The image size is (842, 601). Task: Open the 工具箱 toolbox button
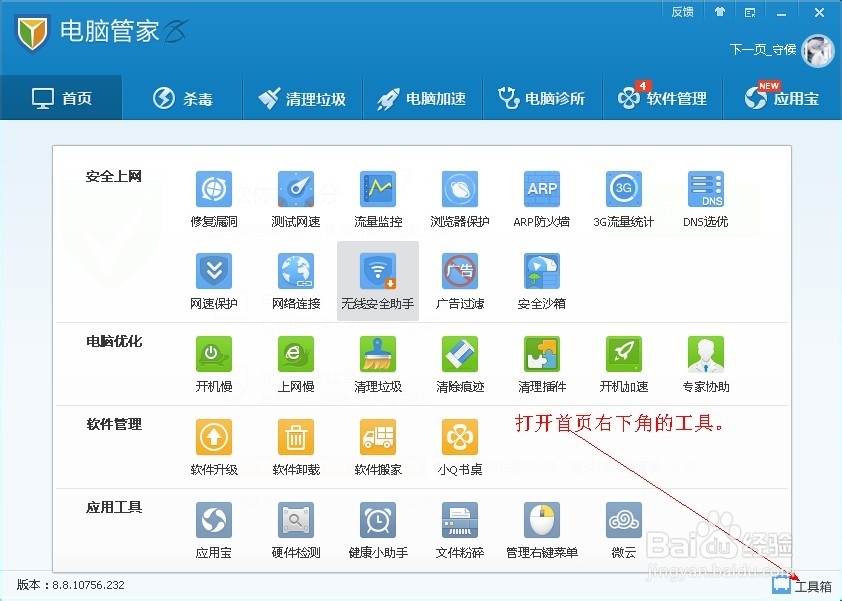click(x=802, y=585)
